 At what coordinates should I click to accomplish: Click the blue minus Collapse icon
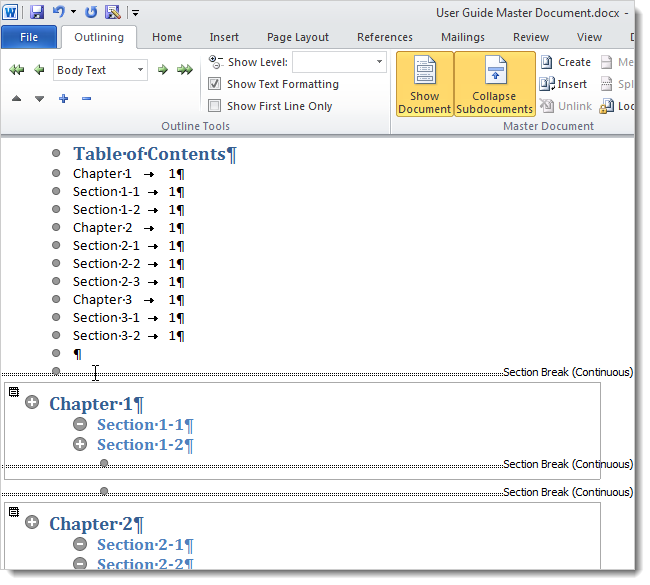[87, 99]
